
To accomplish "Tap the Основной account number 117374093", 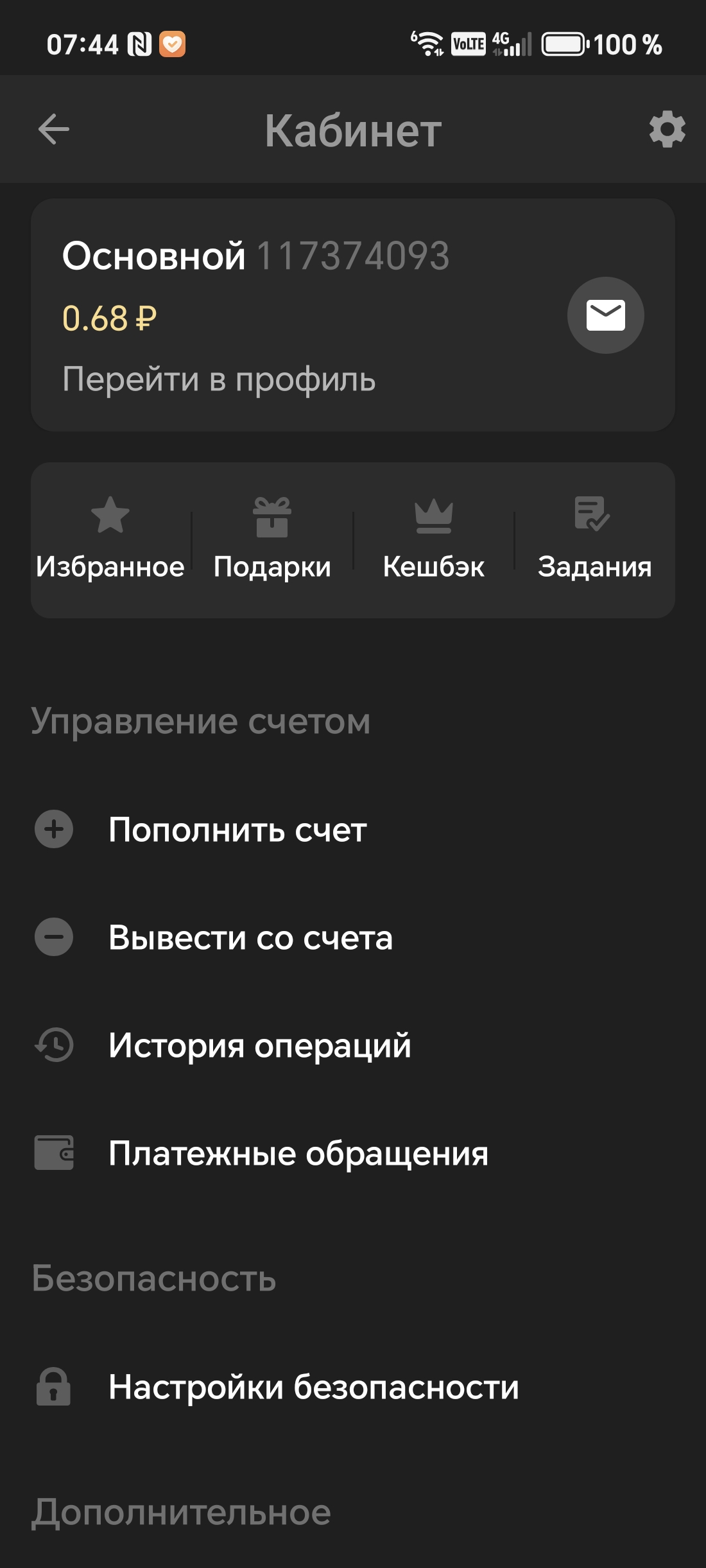I will pyautogui.click(x=353, y=256).
